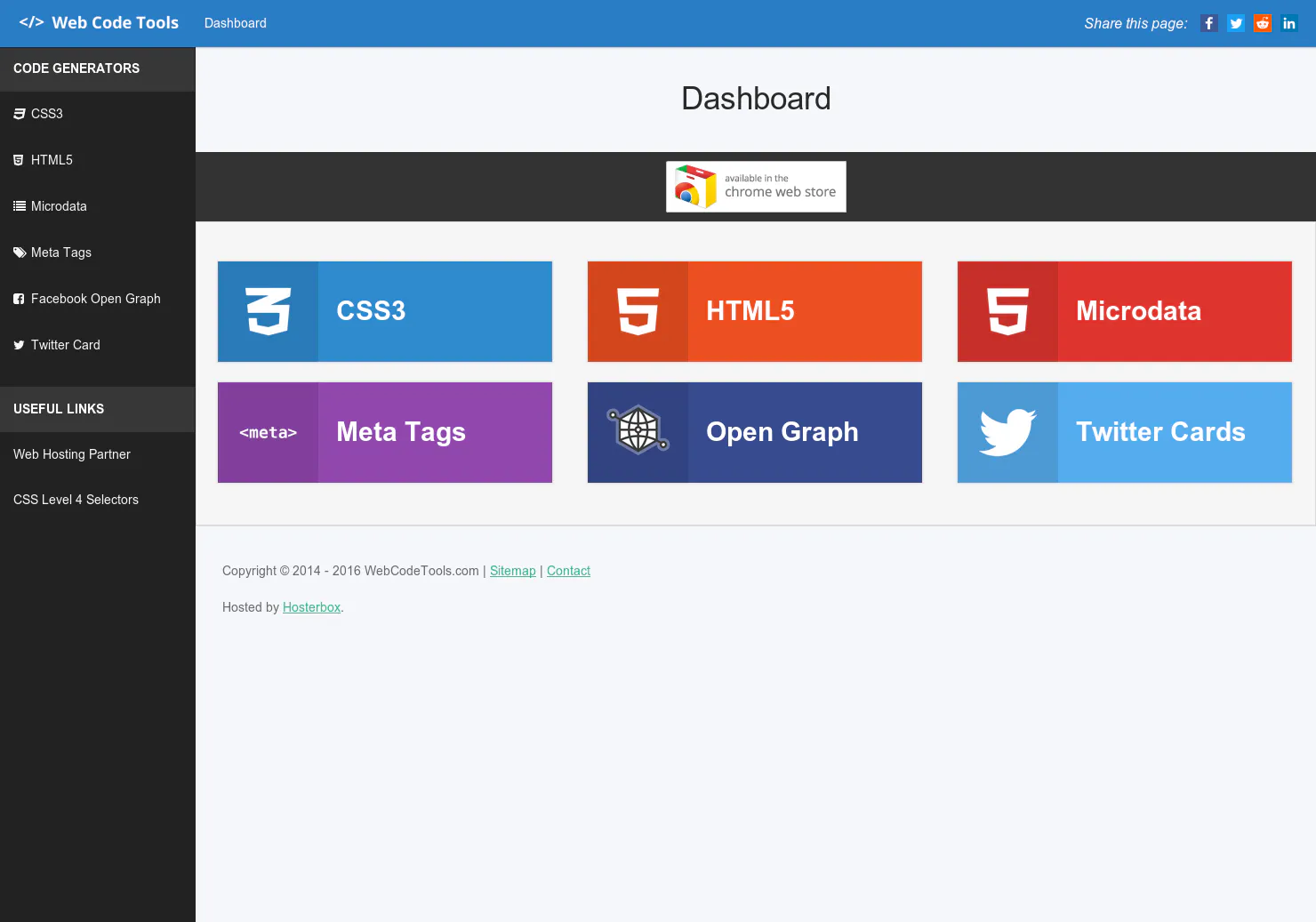Open the Sitemap footer link
The image size is (1316, 922).
(513, 571)
